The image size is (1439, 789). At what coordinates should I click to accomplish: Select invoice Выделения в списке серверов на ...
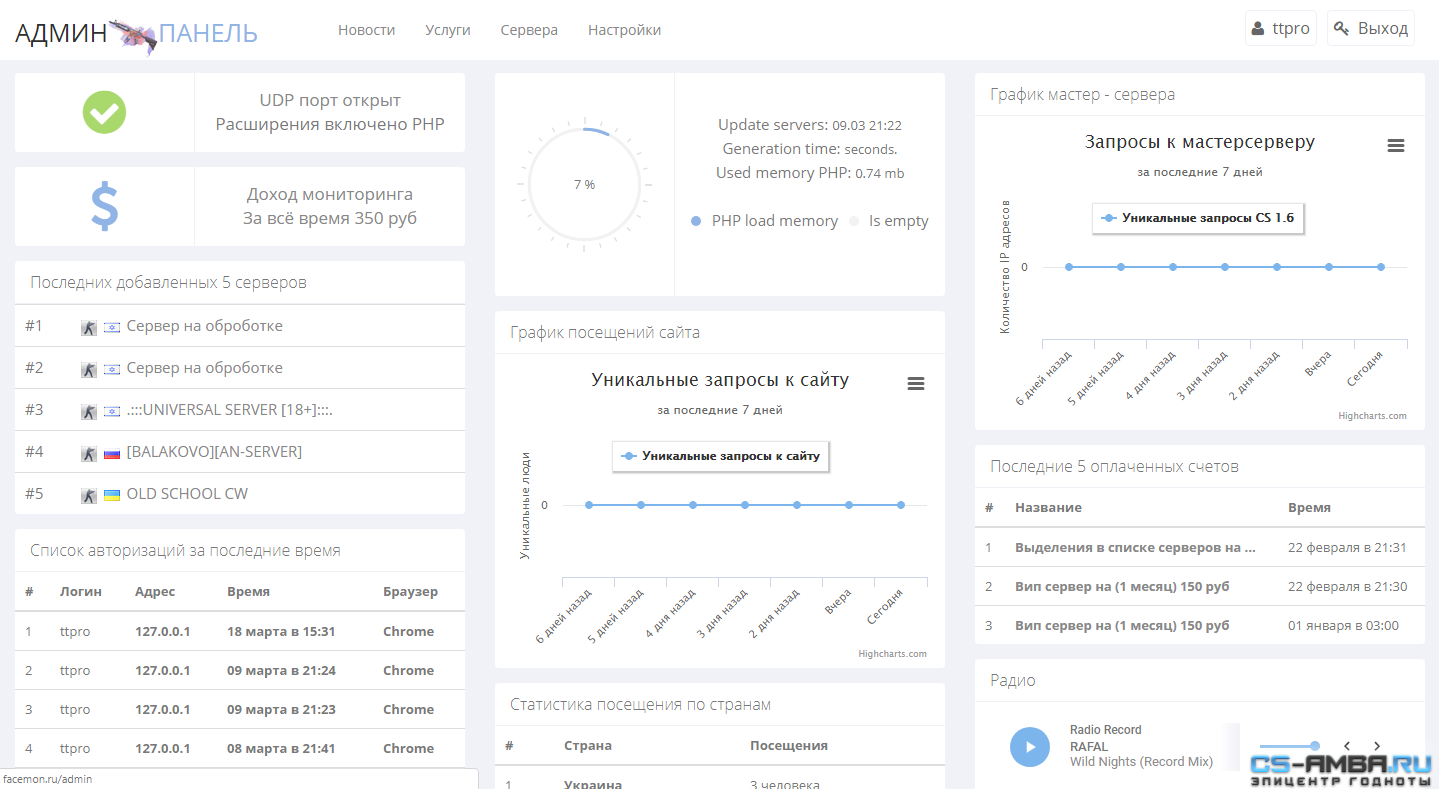click(1135, 547)
